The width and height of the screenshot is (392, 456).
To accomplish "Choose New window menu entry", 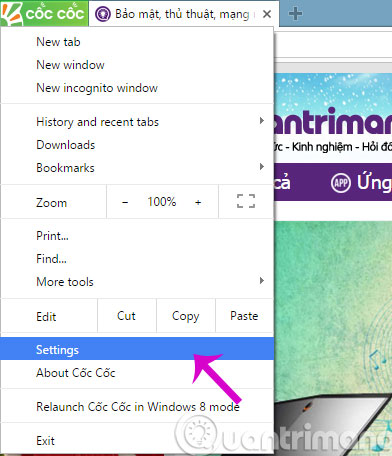I will pyautogui.click(x=137, y=65).
